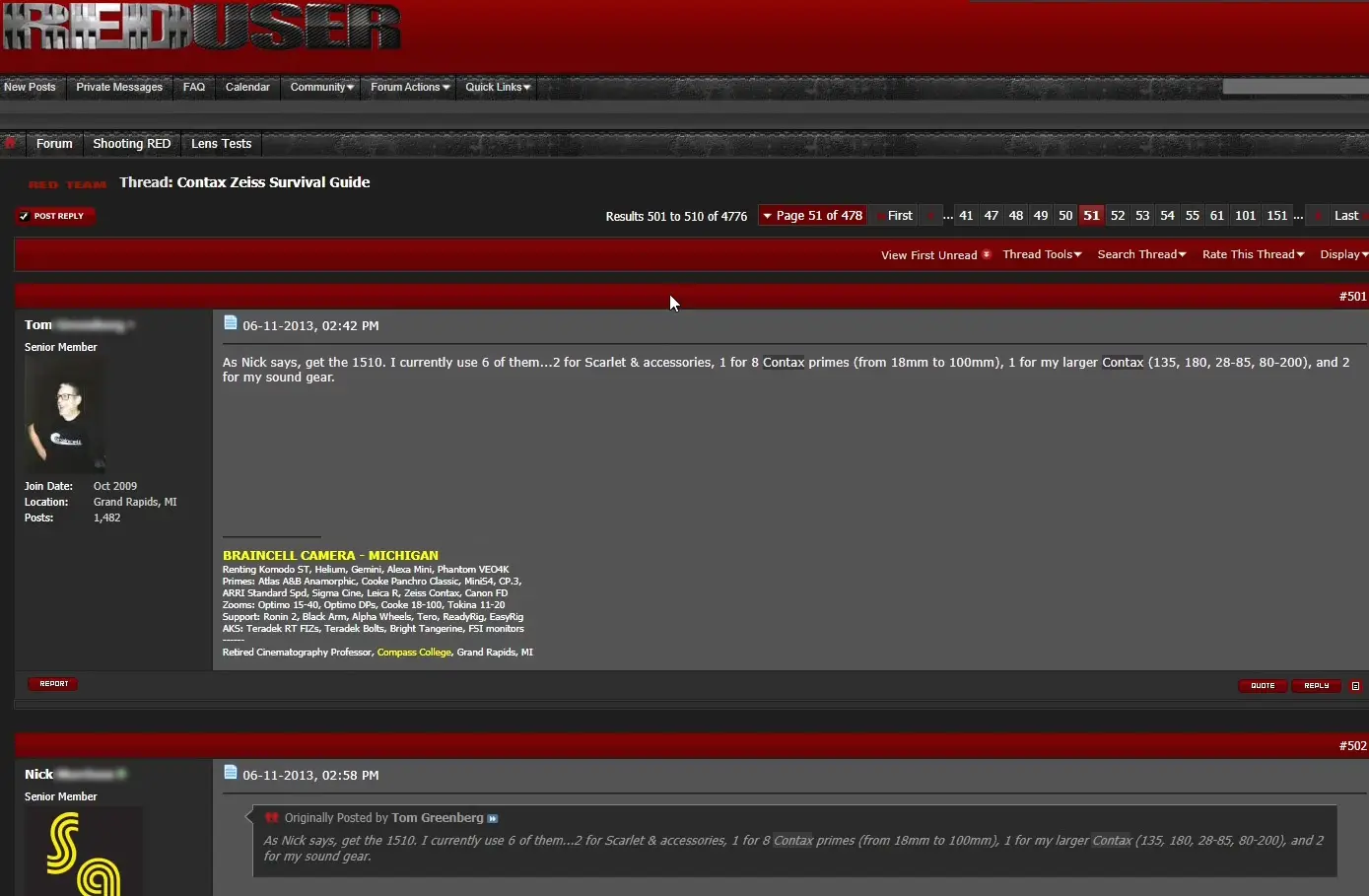This screenshot has width=1369, height=896.
Task: Go to the Lens Tests breadcrumb
Action: pyautogui.click(x=221, y=144)
